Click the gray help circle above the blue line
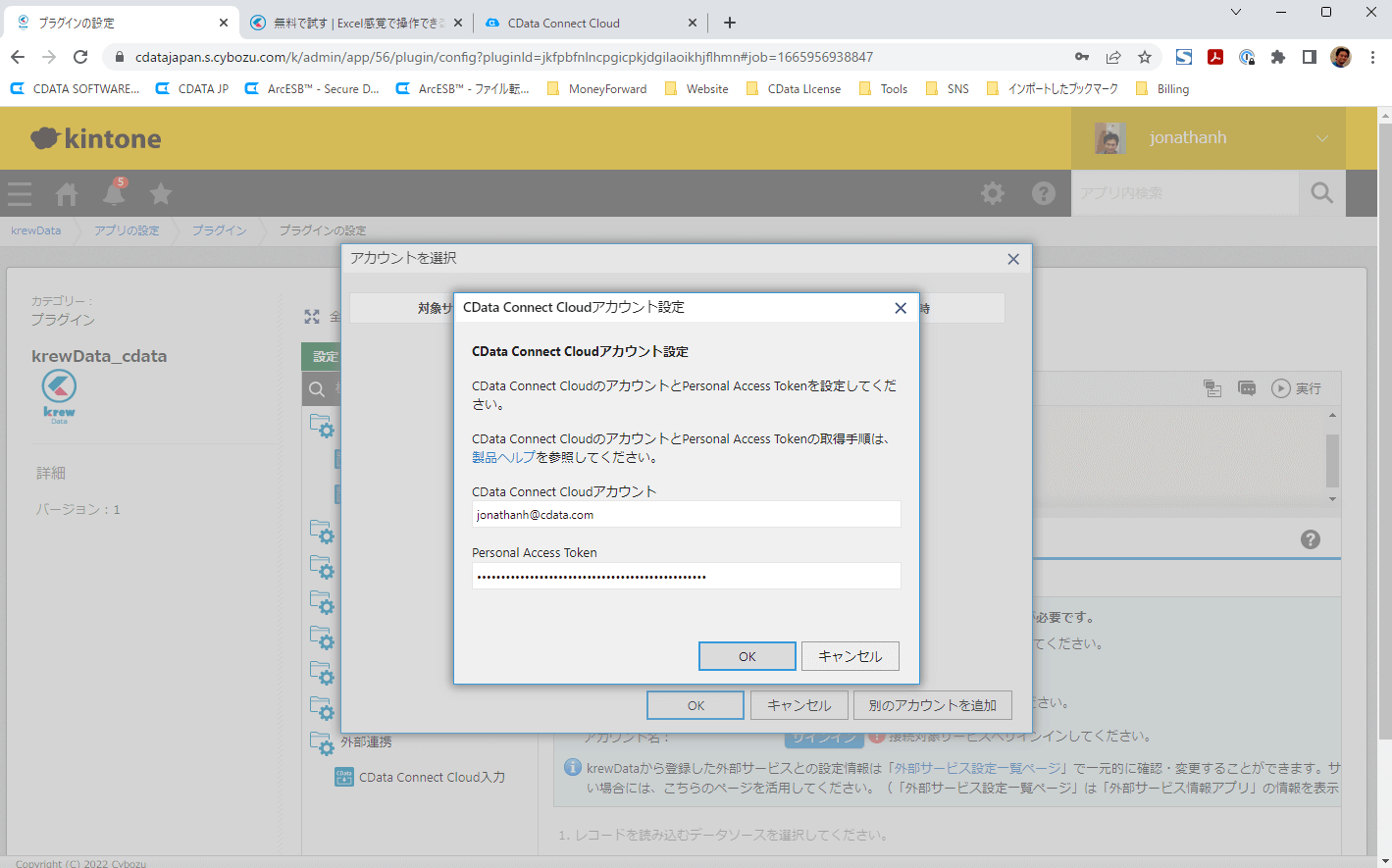The height and width of the screenshot is (868, 1392). 1311,539
